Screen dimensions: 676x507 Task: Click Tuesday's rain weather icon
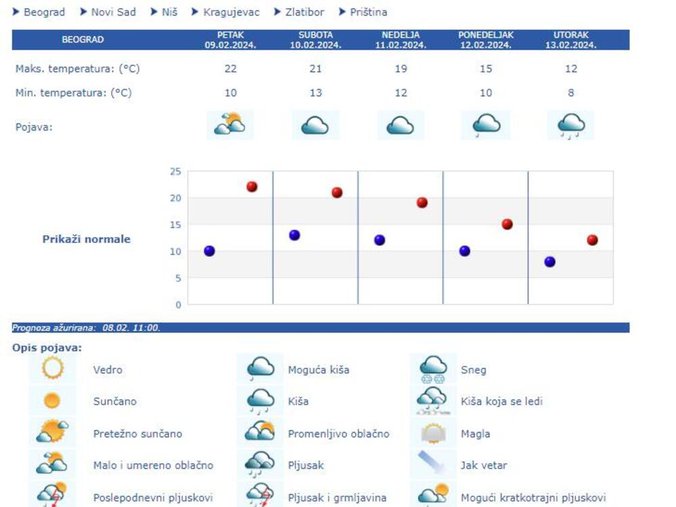pyautogui.click(x=572, y=125)
